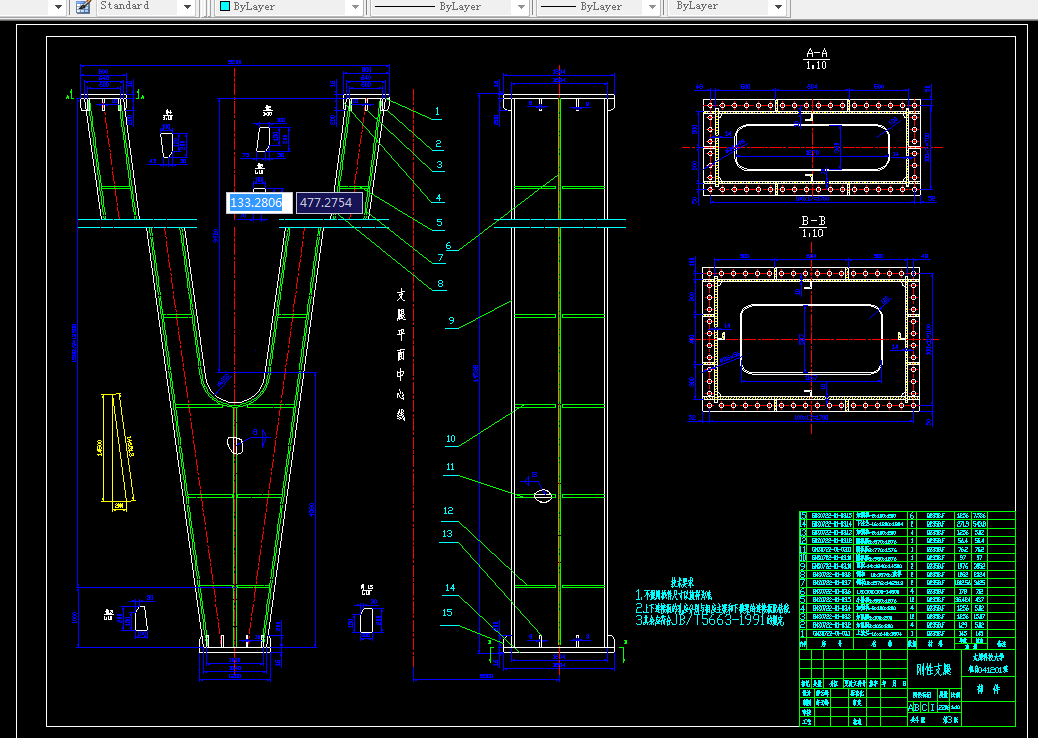
Task: Click the cyan ByLayer color swatch
Action: (225, 7)
